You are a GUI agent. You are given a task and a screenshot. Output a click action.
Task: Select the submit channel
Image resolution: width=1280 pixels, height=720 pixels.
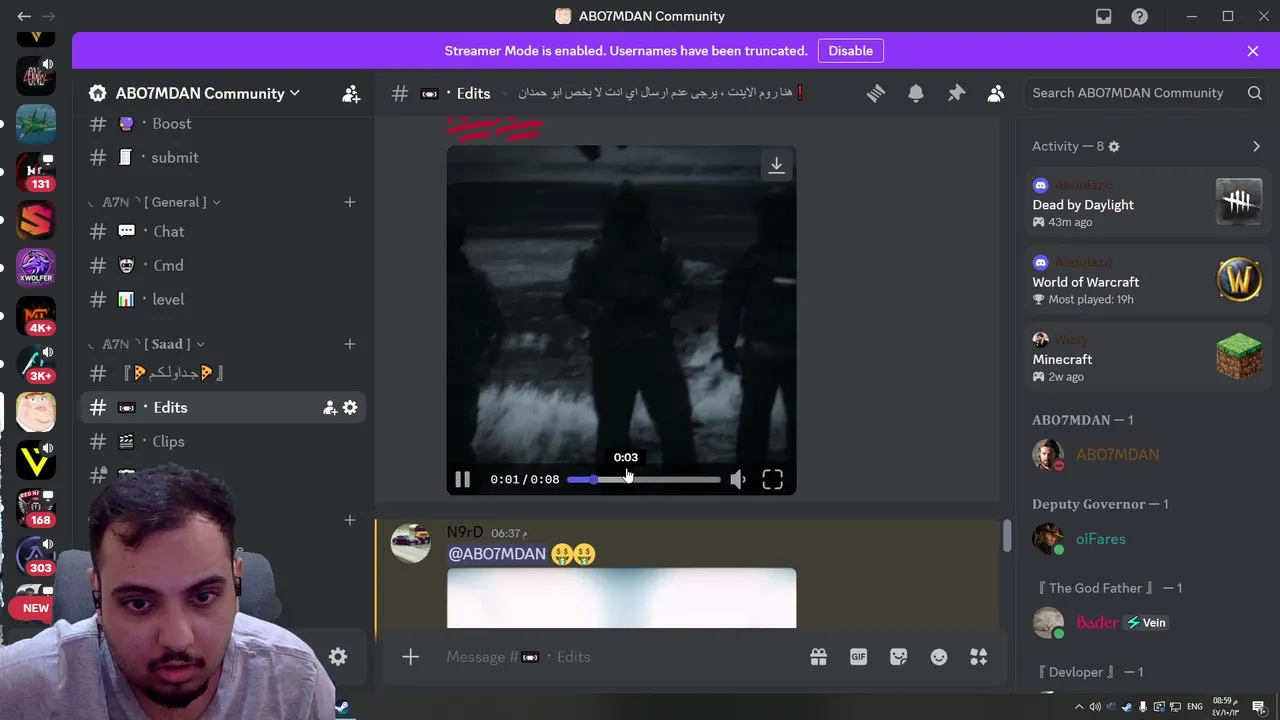222,157
